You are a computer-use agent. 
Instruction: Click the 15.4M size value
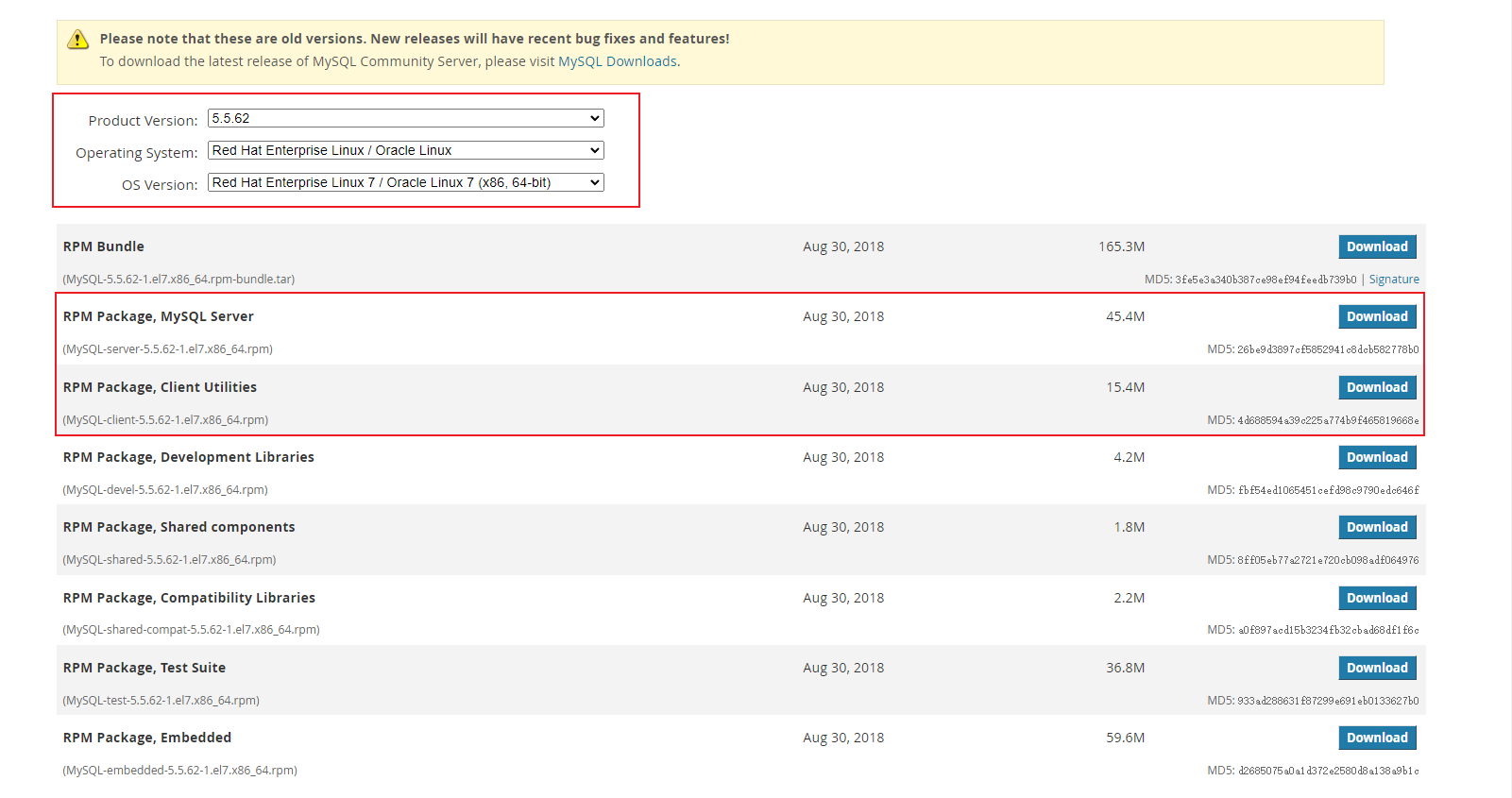tap(1125, 387)
